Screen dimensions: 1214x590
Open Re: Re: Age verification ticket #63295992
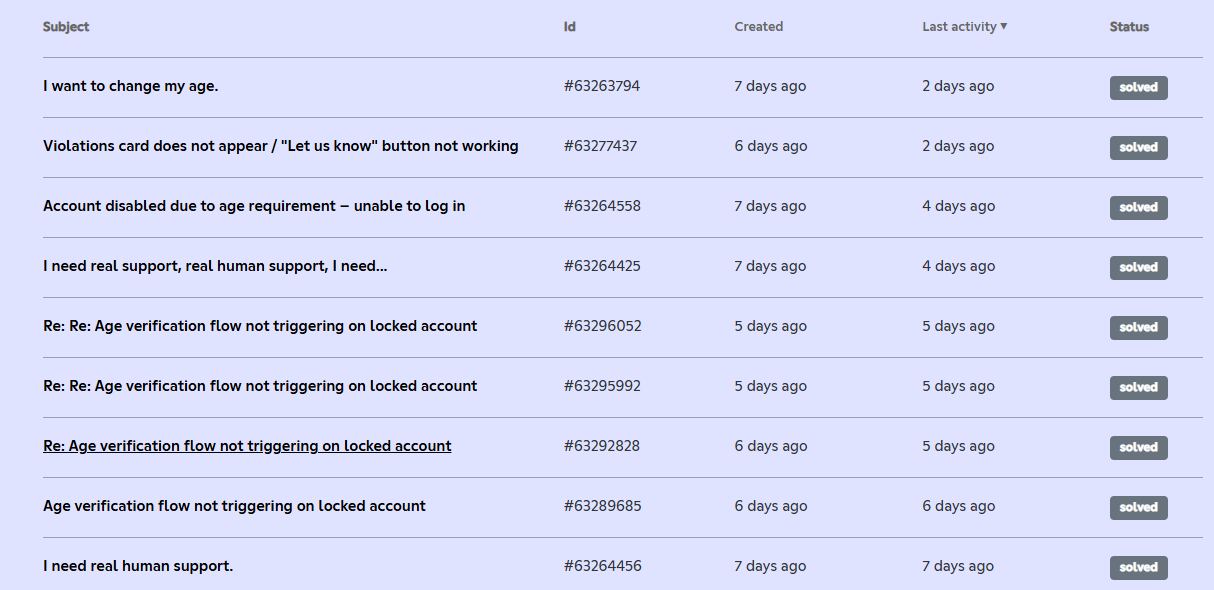tap(260, 386)
